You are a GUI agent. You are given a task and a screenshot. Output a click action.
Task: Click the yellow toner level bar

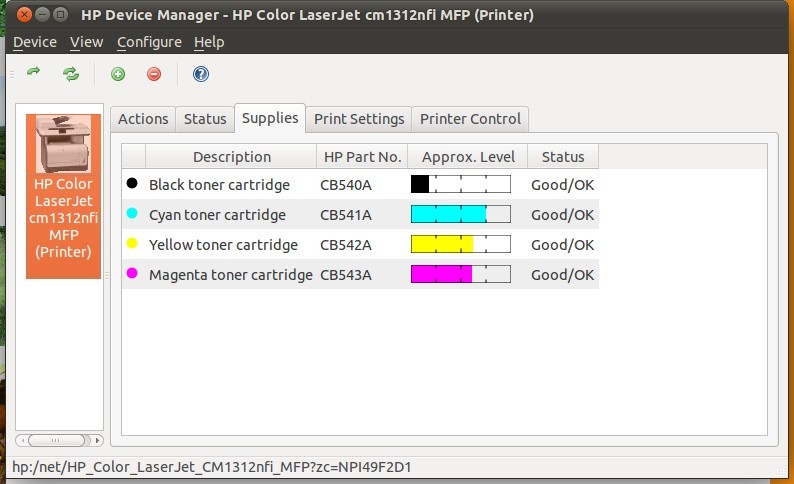point(461,244)
